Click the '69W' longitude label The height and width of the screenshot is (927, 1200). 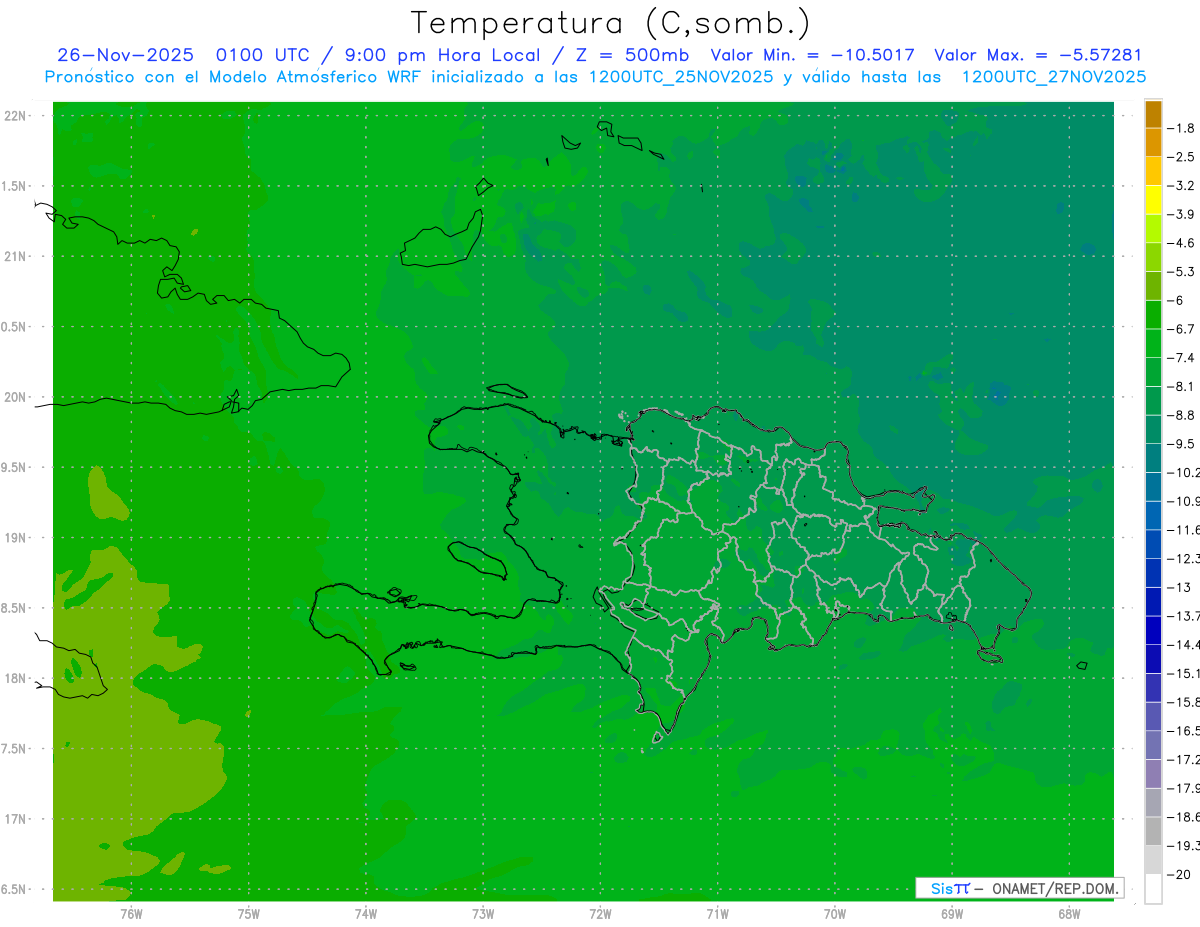coord(952,913)
